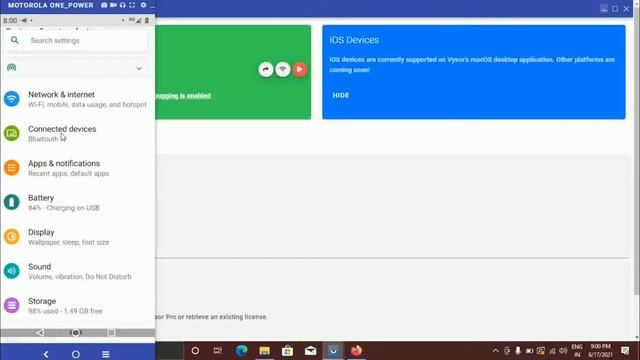Viewport: 640px width, 360px height.
Task: Open Microsoft Store from the taskbar
Action: coord(287,351)
